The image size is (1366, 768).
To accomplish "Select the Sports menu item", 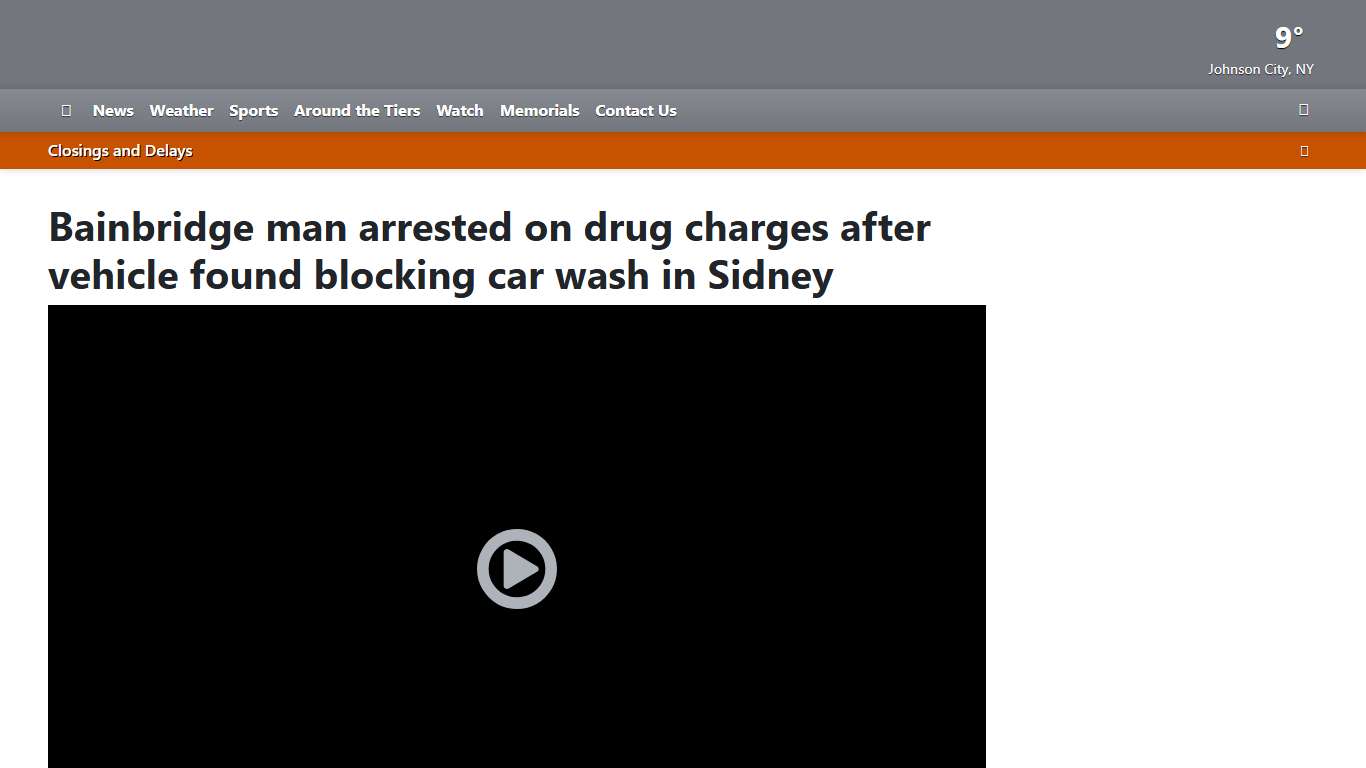I will [253, 110].
